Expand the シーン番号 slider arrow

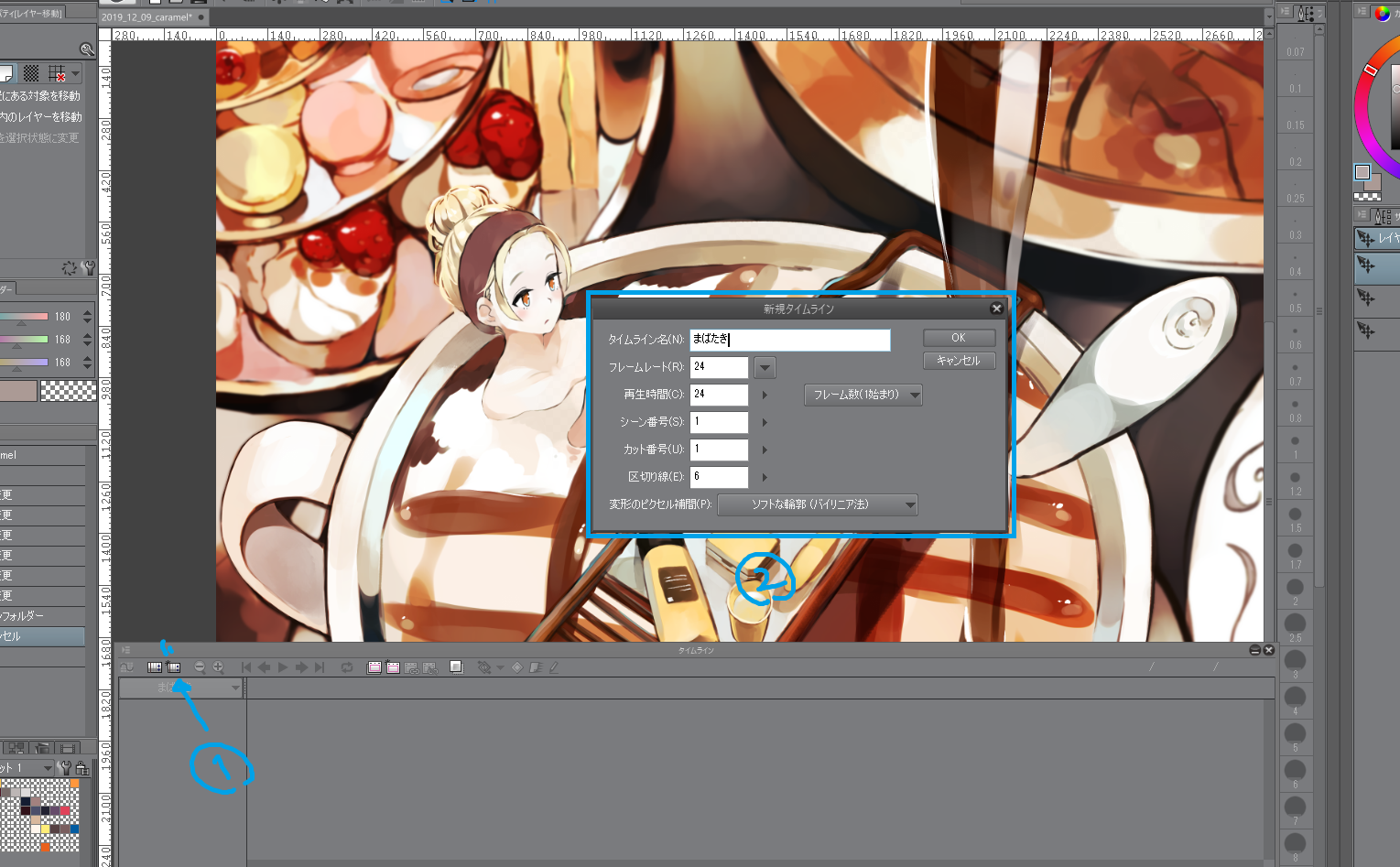point(765,422)
